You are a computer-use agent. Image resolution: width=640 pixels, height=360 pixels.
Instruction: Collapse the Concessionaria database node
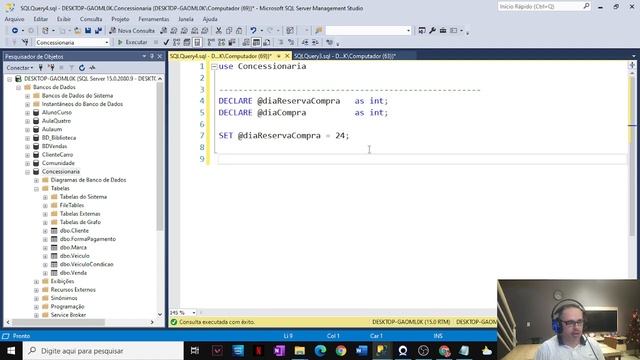coord(27,172)
